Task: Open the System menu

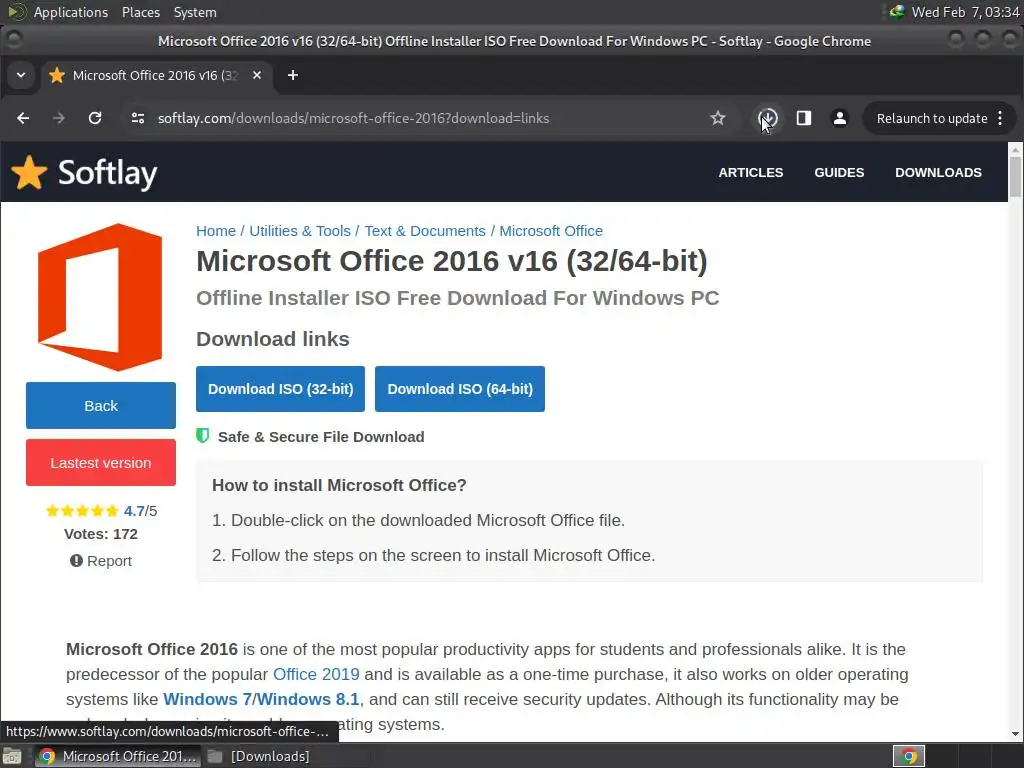Action: coord(195,12)
